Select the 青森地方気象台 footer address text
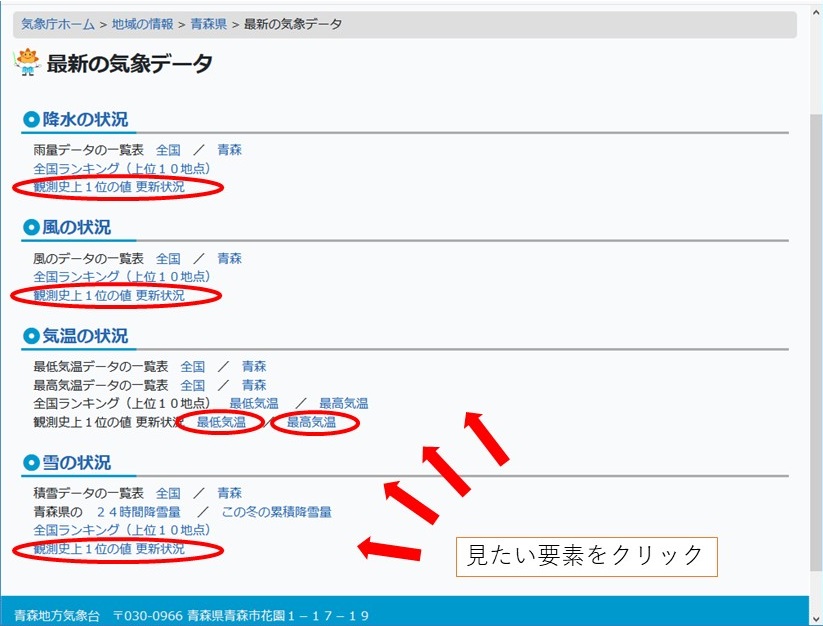 tap(192, 616)
